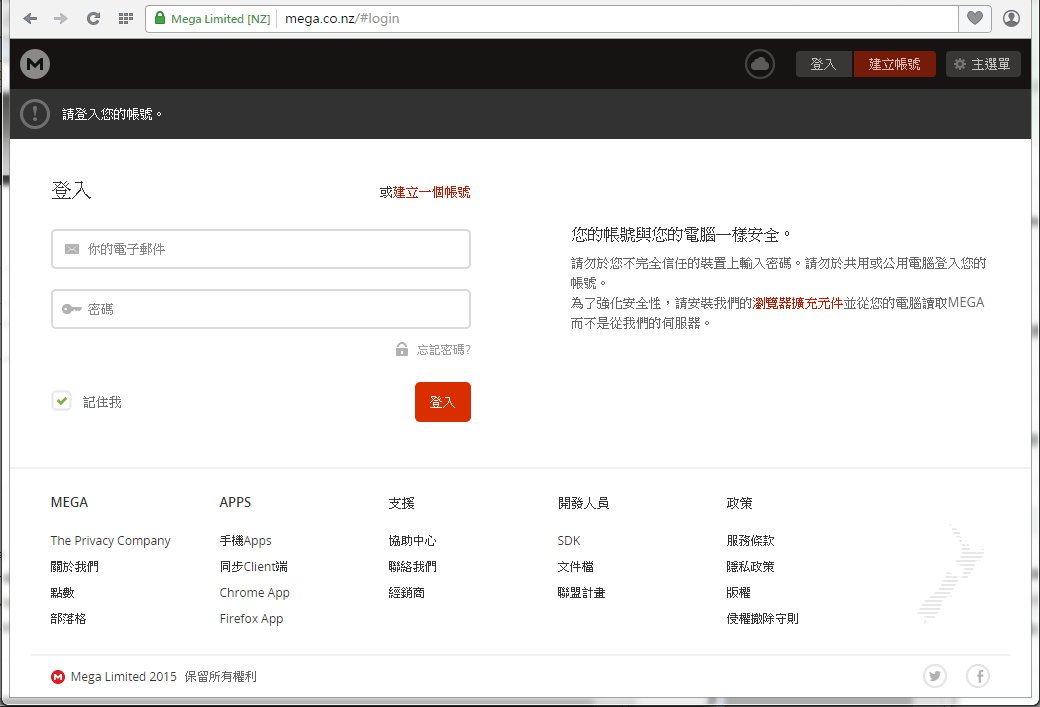Click the exclamation notice icon

pyautogui.click(x=35, y=114)
